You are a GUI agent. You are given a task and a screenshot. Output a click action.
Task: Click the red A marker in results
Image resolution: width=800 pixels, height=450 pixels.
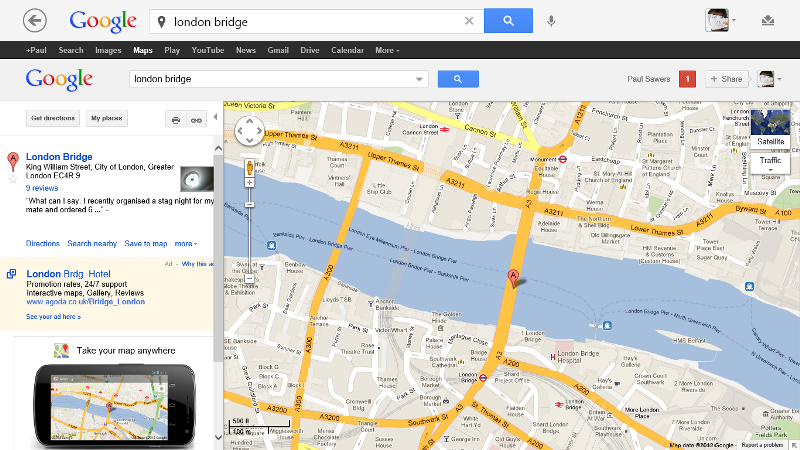13,161
